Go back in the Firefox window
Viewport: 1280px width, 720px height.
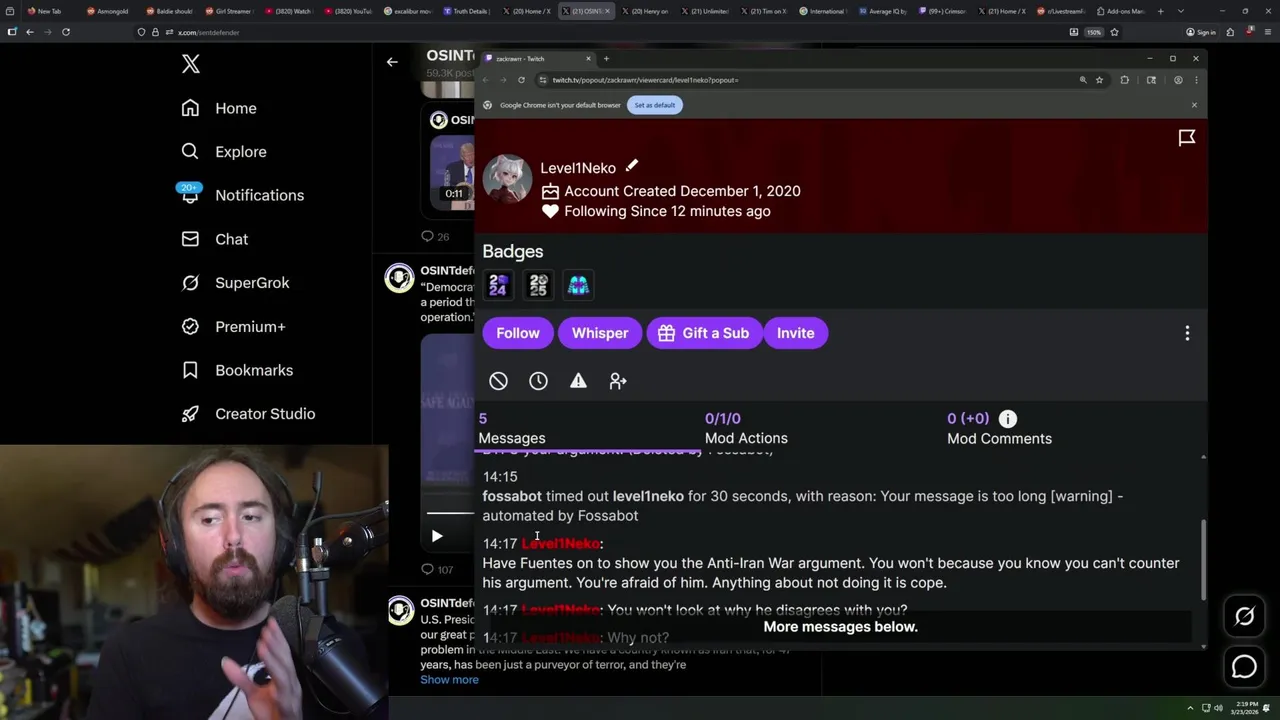click(30, 32)
